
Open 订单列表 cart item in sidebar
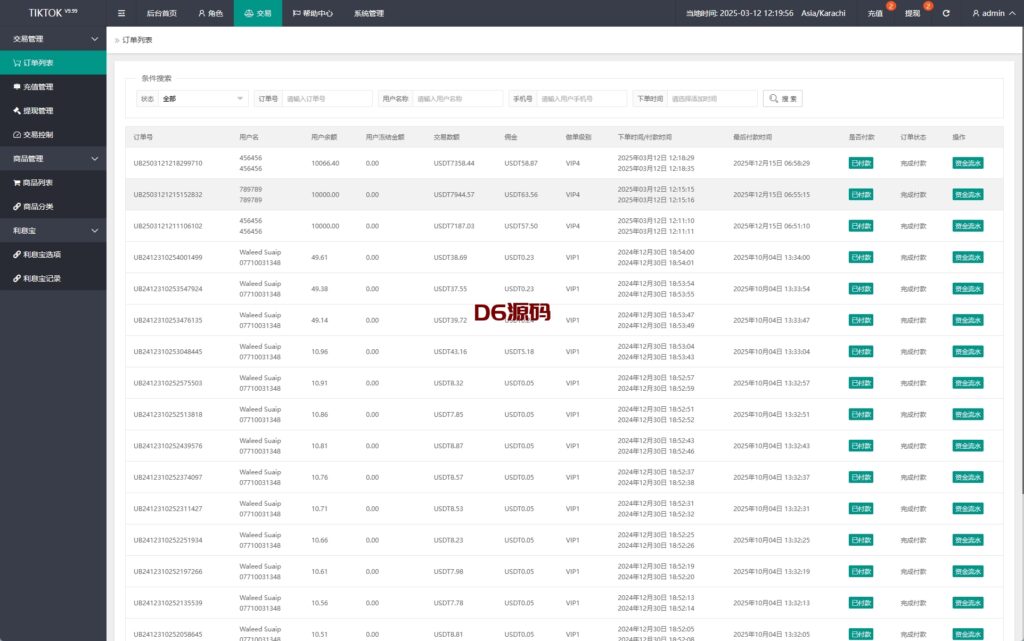[x=53, y=63]
